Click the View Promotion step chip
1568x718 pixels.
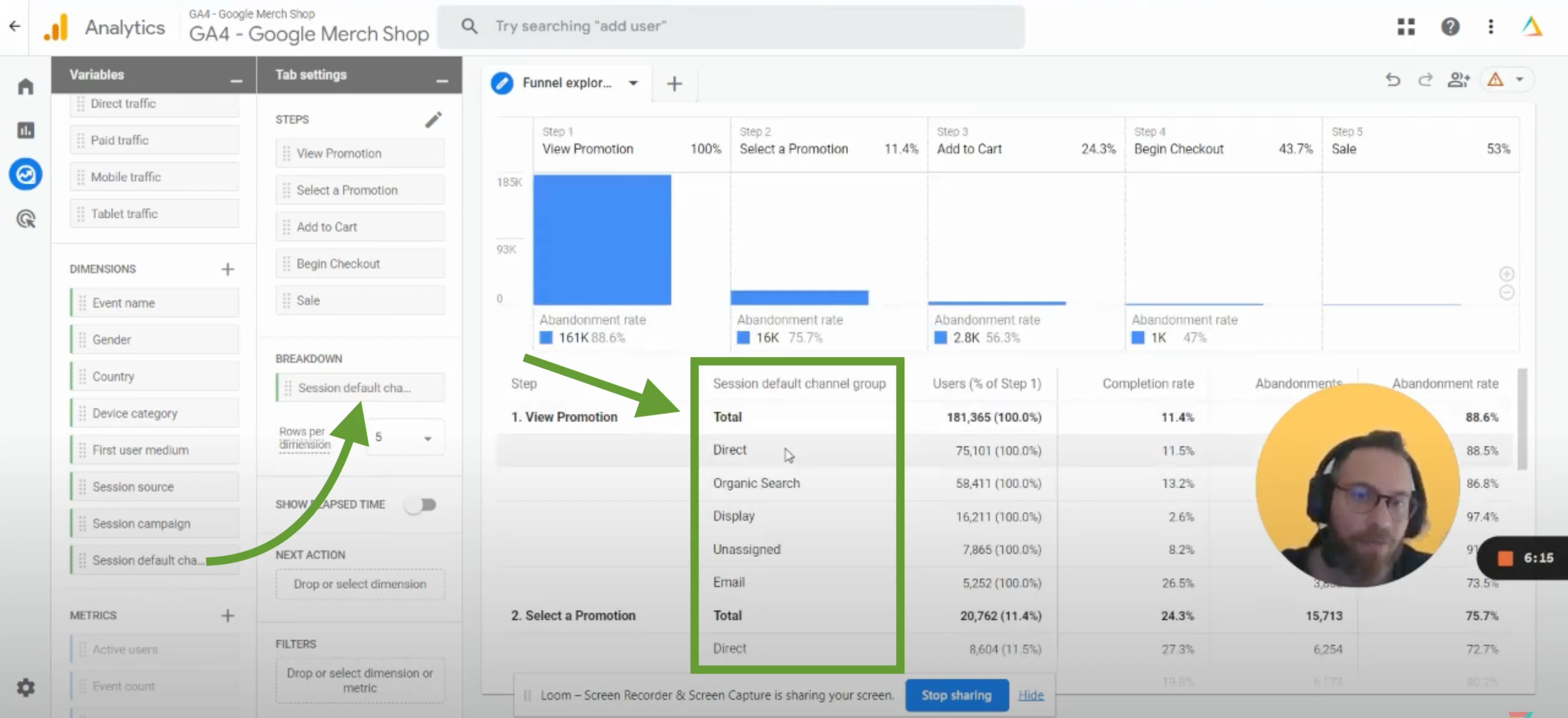[360, 154]
